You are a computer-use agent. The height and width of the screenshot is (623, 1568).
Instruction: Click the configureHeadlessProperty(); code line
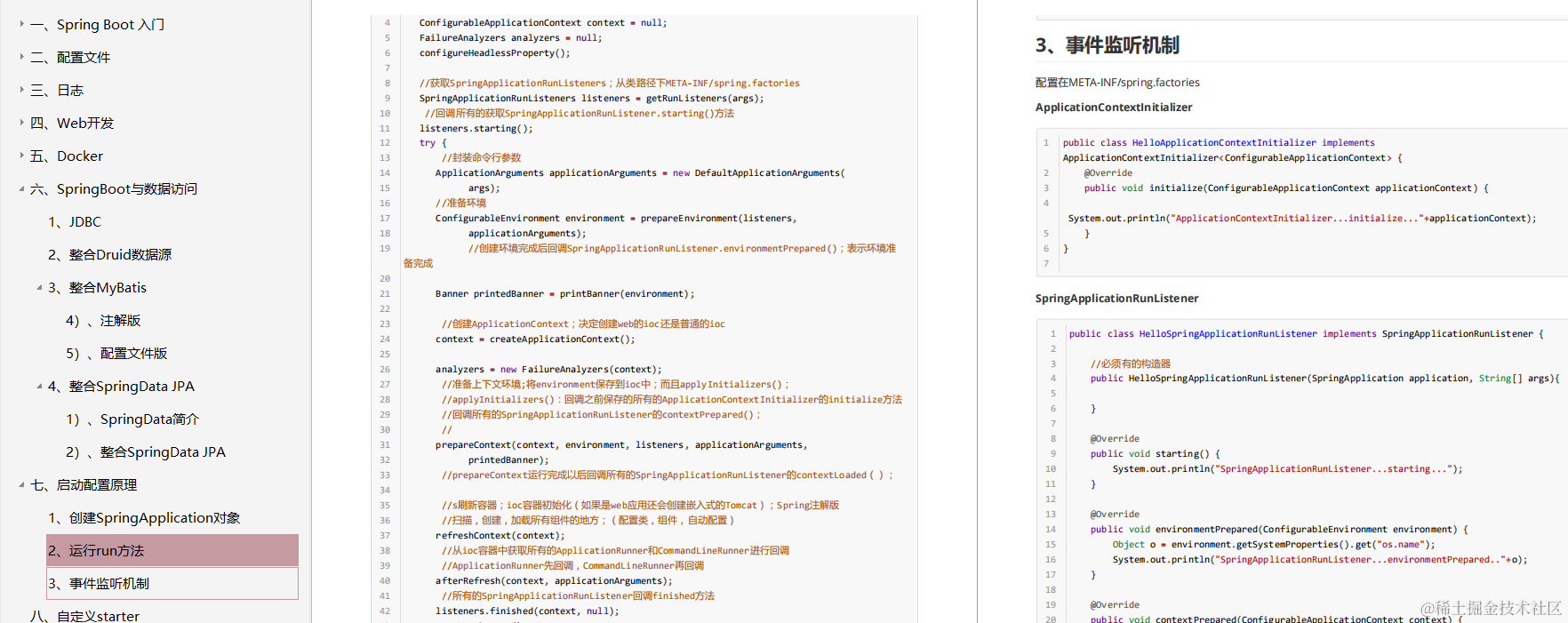(x=494, y=53)
